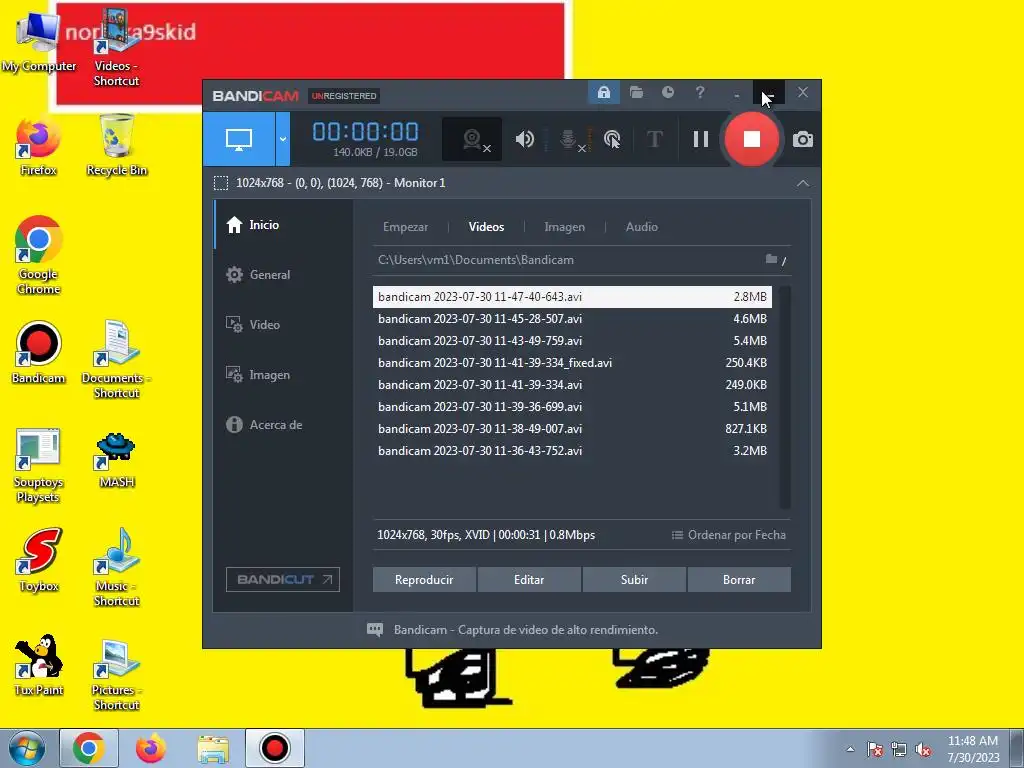Open help question mark icon
Viewport: 1024px width, 768px height.
click(700, 93)
